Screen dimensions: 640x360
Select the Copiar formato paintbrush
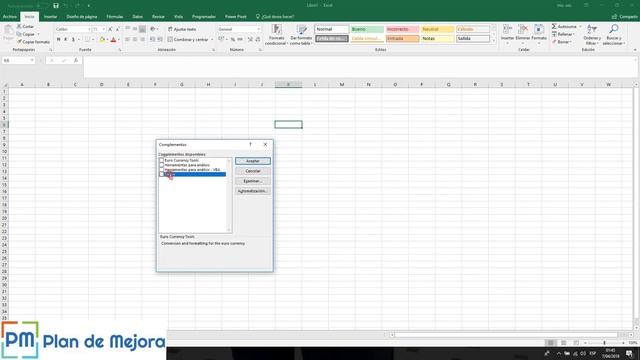(19, 42)
